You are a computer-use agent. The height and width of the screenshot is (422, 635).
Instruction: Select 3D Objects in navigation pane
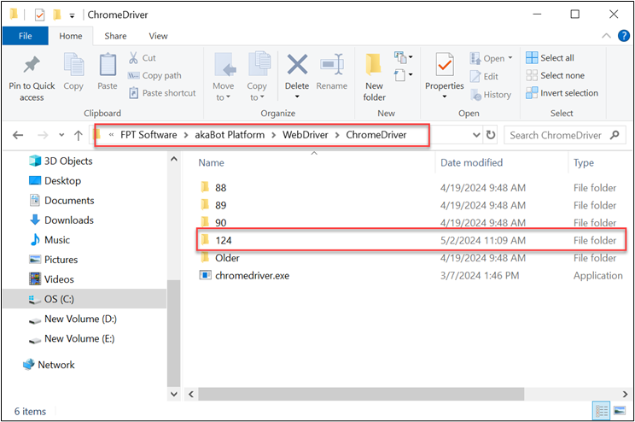click(60, 161)
